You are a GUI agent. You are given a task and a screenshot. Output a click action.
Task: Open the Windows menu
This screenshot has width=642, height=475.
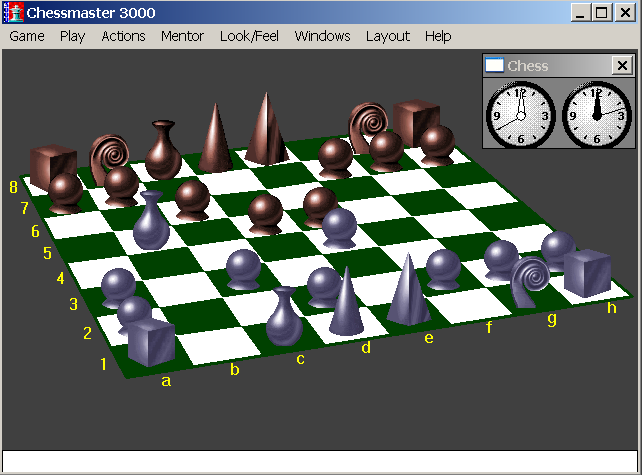point(323,36)
